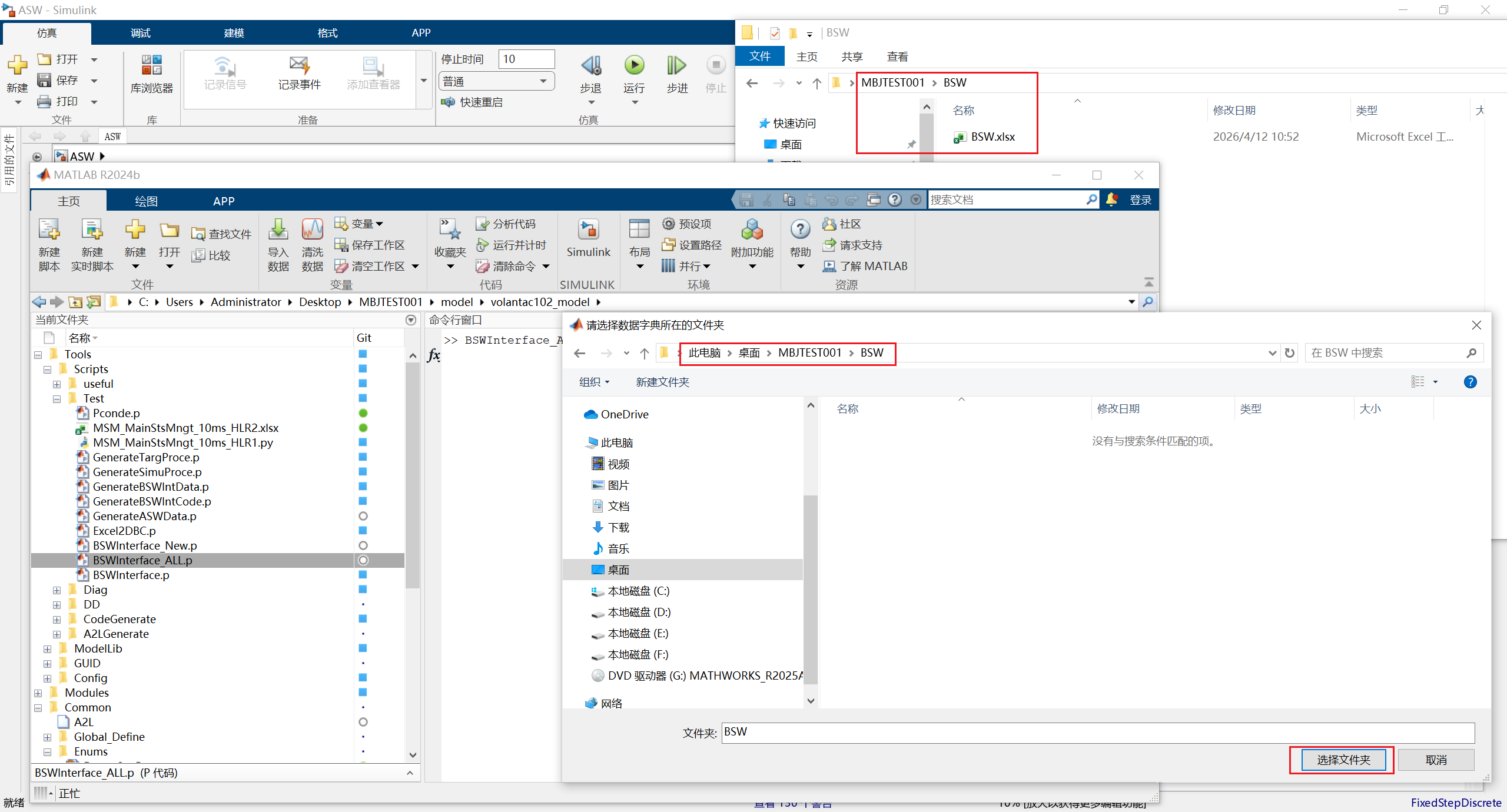Expand the address bar history dropdown in dialog
1507x812 pixels.
tap(1273, 353)
